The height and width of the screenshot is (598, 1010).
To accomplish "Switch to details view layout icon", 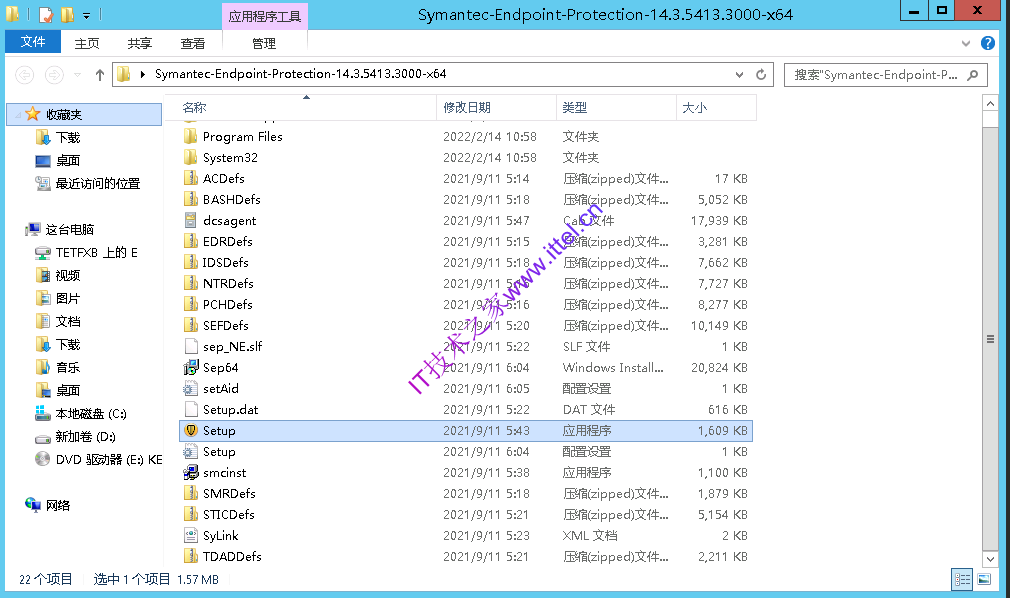I will tap(962, 579).
